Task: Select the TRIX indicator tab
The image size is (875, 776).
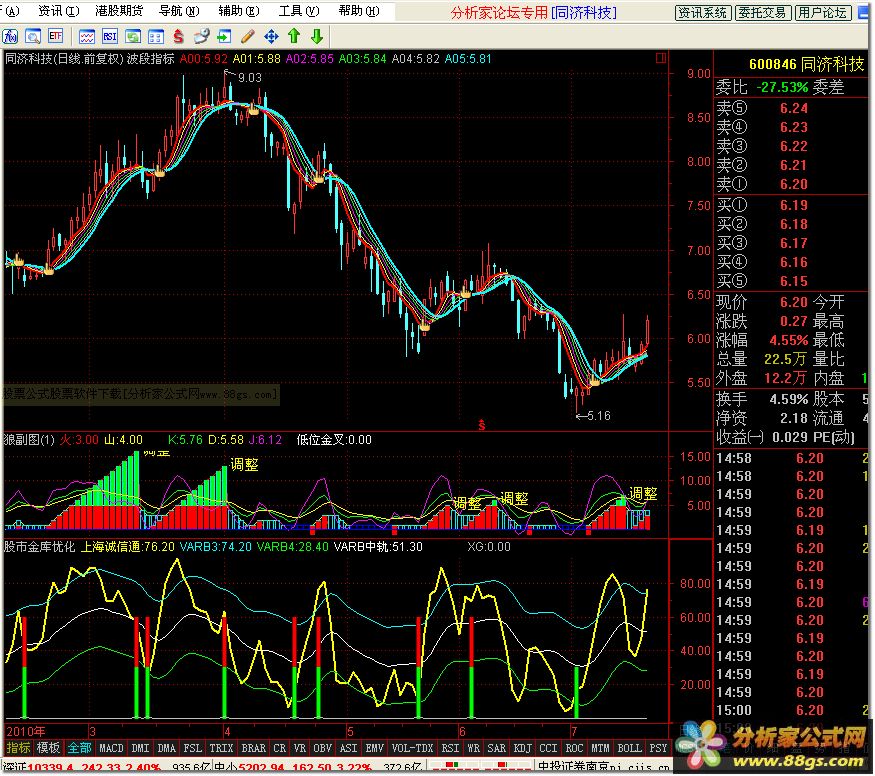Action: [x=221, y=748]
